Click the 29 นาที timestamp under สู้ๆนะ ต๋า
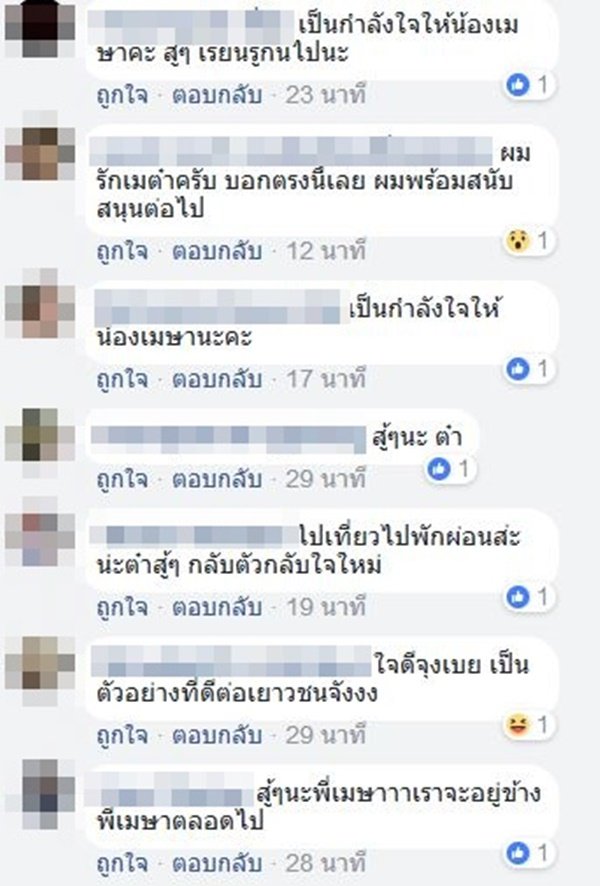Image resolution: width=600 pixels, height=886 pixels. point(325,479)
